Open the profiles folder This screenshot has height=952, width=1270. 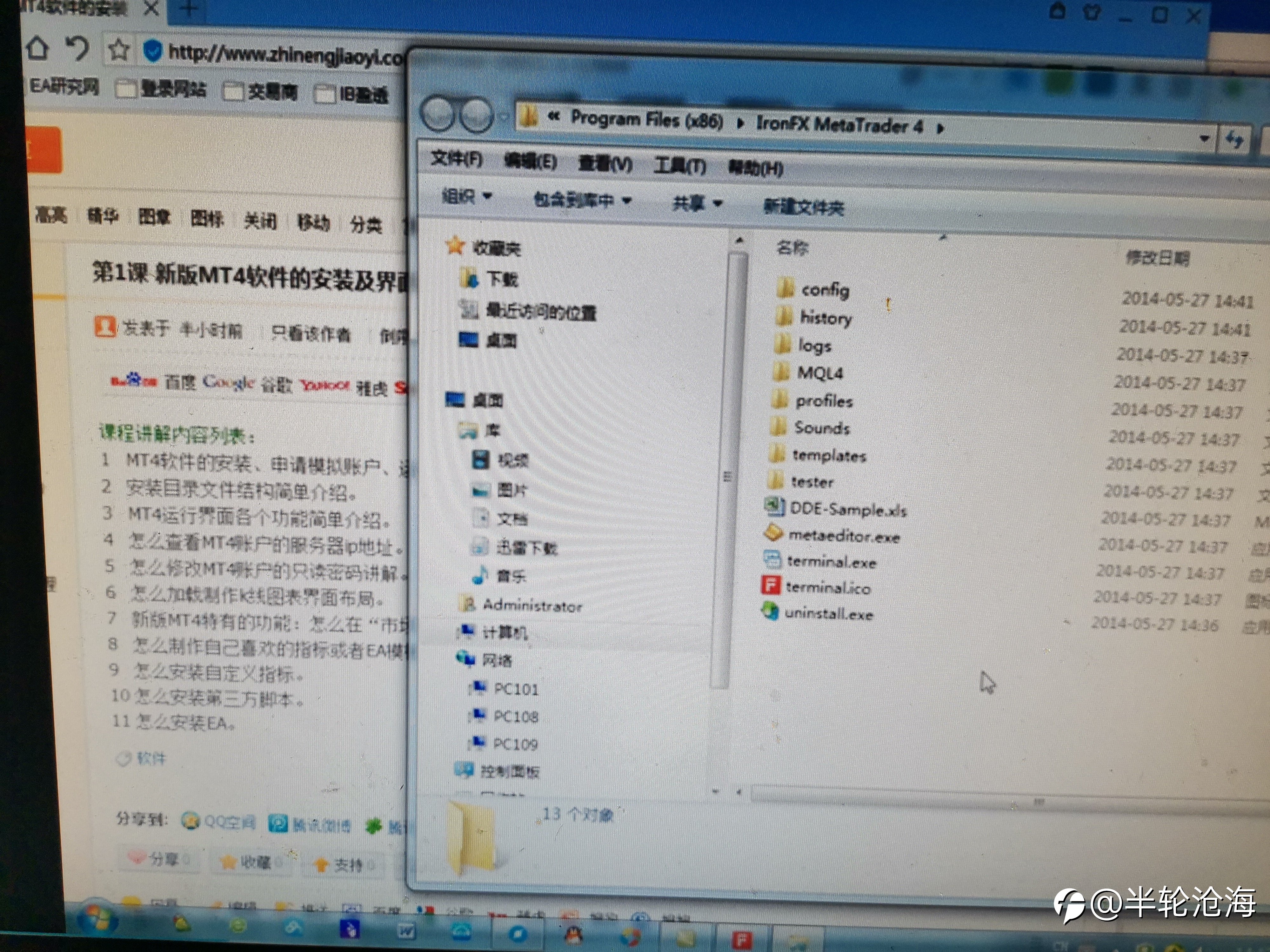(811, 400)
